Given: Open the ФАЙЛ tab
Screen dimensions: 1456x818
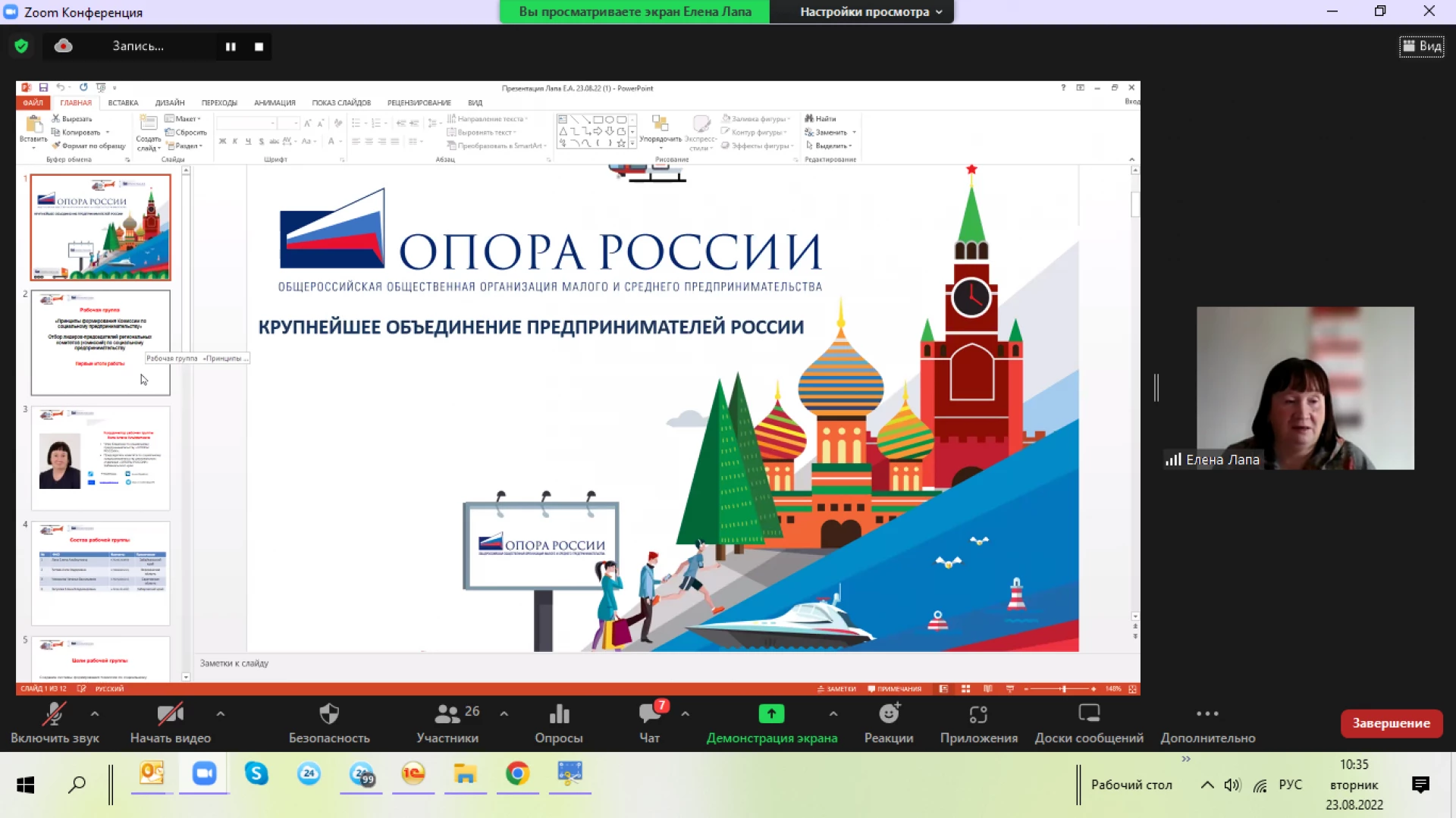Looking at the screenshot, I should click(33, 103).
